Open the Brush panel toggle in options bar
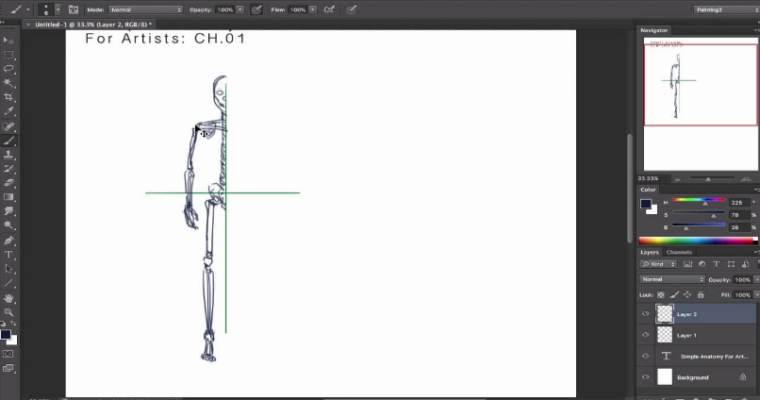 click(73, 9)
